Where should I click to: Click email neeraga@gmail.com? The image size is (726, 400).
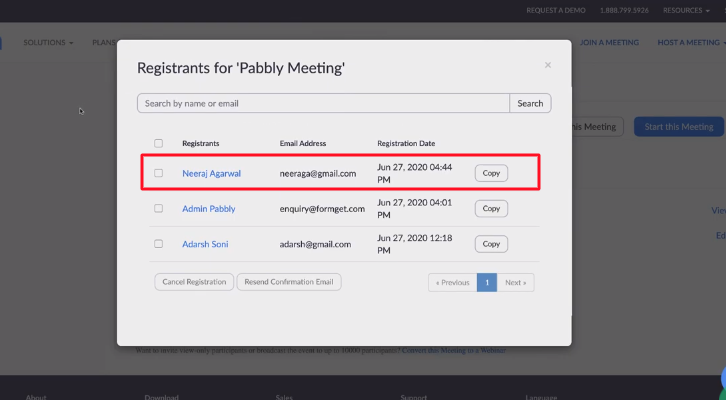coord(318,174)
